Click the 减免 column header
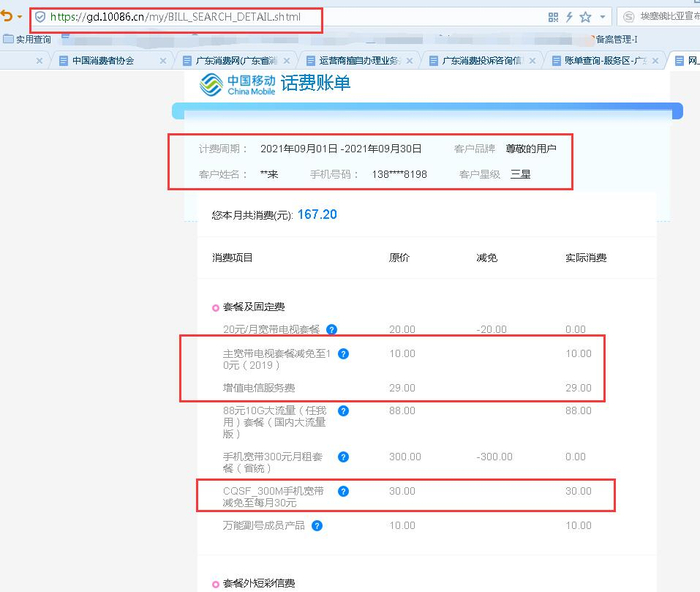The image size is (700, 592). (487, 258)
